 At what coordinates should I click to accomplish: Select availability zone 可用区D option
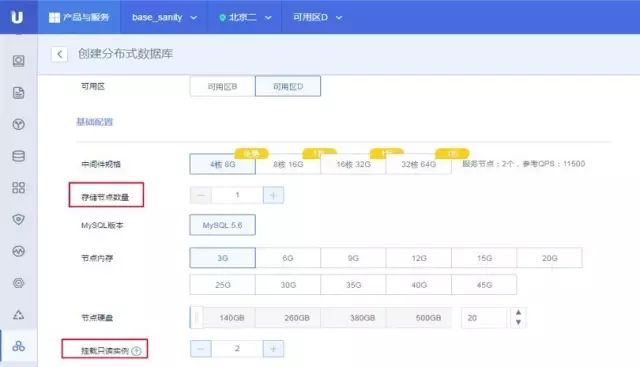click(288, 87)
